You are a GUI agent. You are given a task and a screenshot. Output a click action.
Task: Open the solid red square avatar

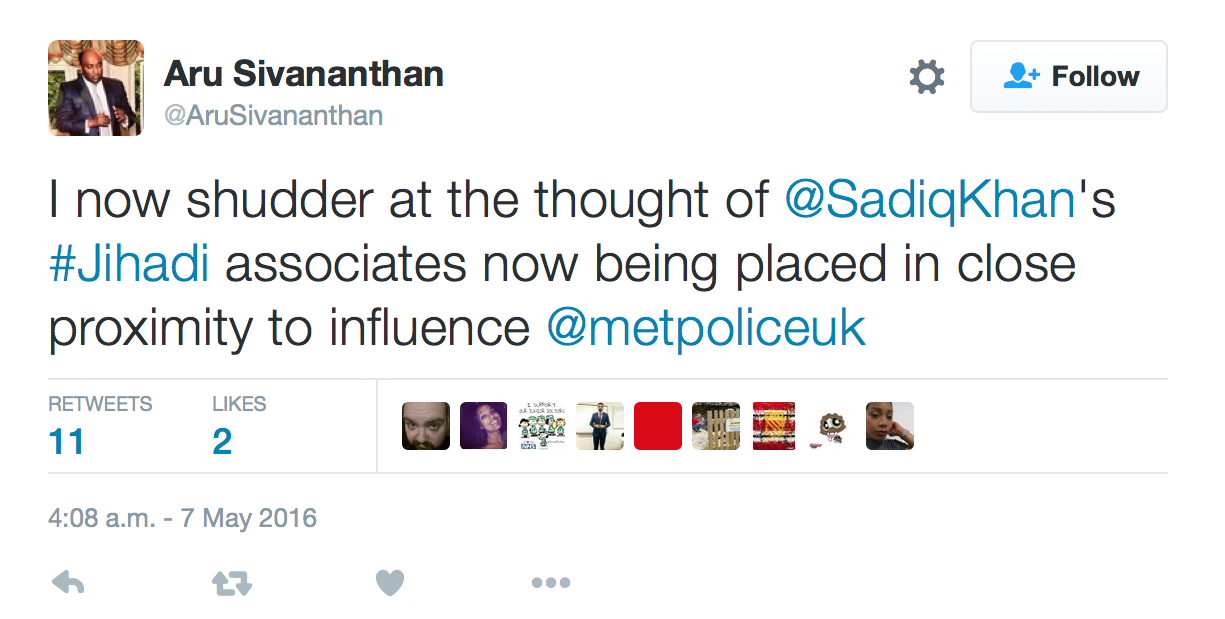coord(658,426)
